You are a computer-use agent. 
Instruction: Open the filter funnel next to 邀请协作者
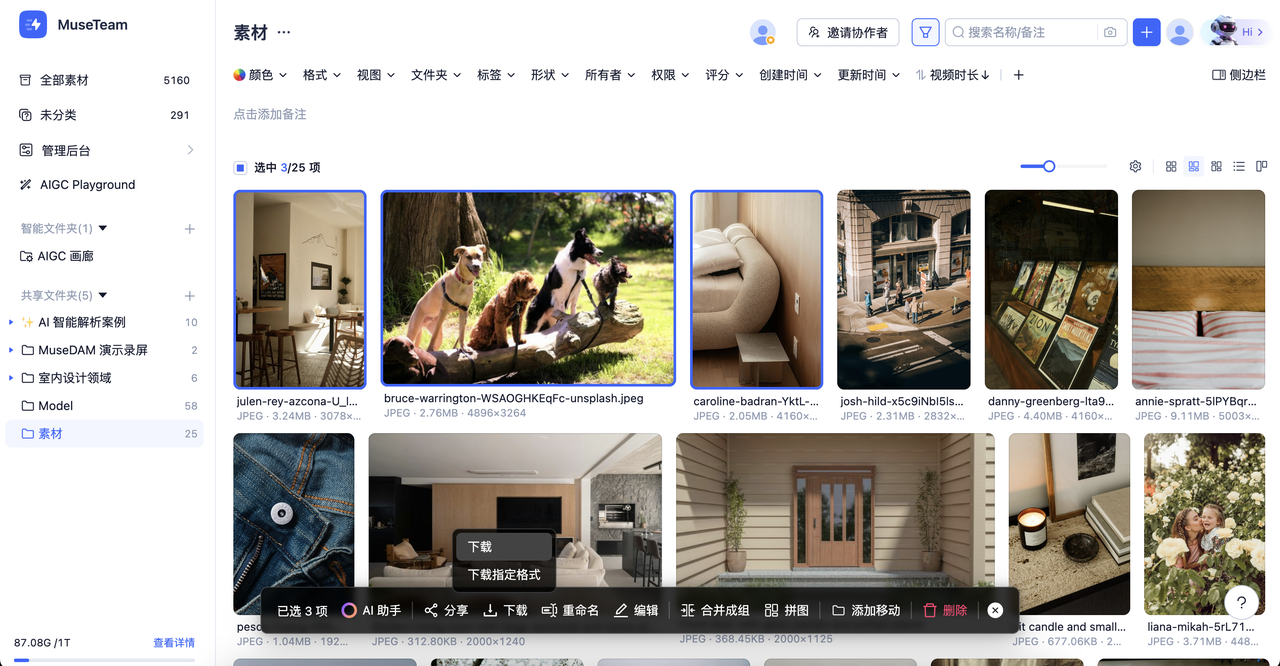[x=924, y=32]
